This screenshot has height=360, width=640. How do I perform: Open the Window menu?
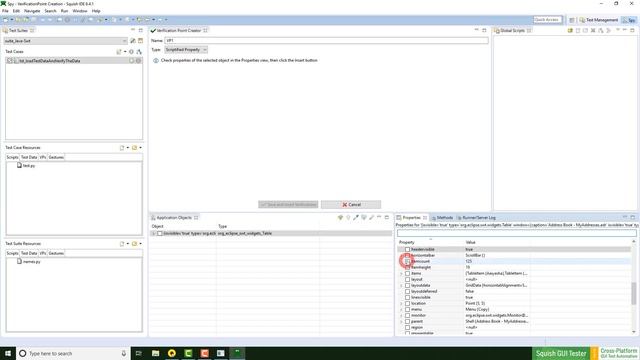coord(80,11)
